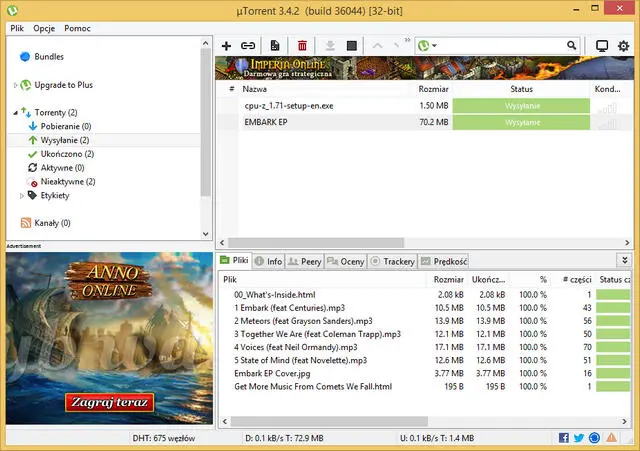640x451 pixels.
Task: Sort files by Plik column header
Action: tap(230, 280)
